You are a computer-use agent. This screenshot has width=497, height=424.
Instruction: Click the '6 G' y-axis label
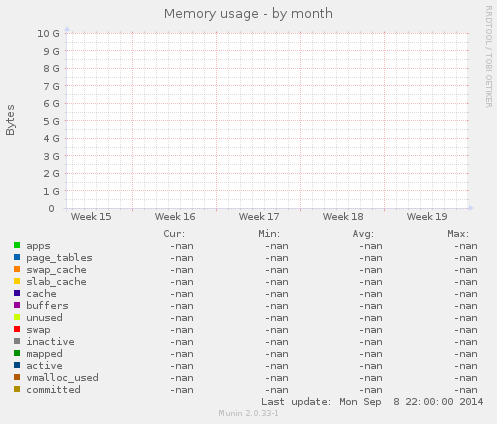(x=51, y=104)
